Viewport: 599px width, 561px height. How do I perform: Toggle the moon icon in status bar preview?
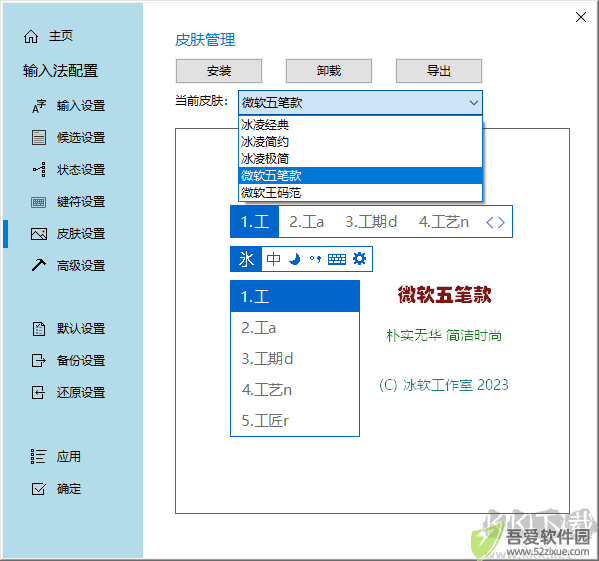[x=295, y=259]
